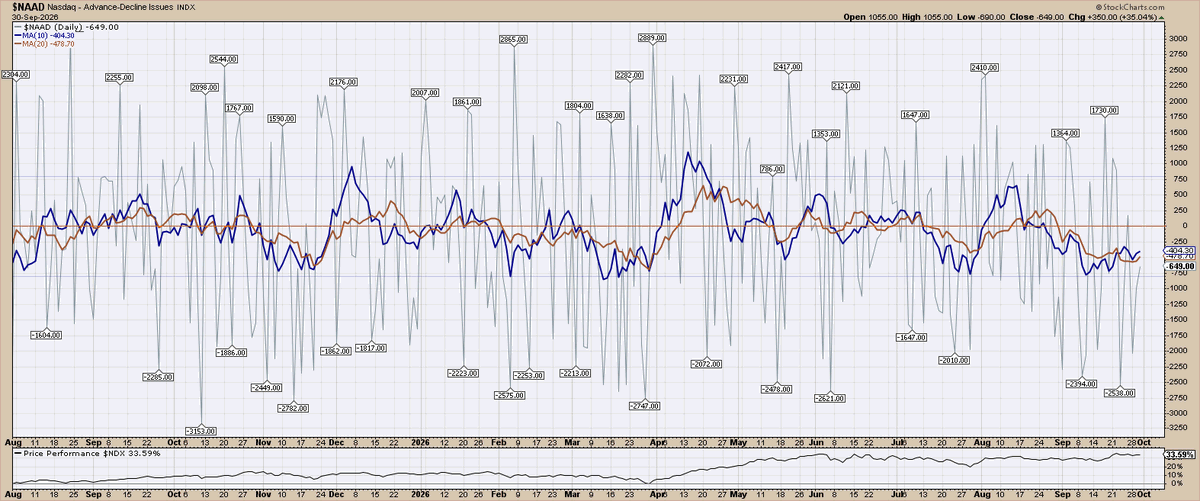Click the 2176.00 peak label

[343, 82]
